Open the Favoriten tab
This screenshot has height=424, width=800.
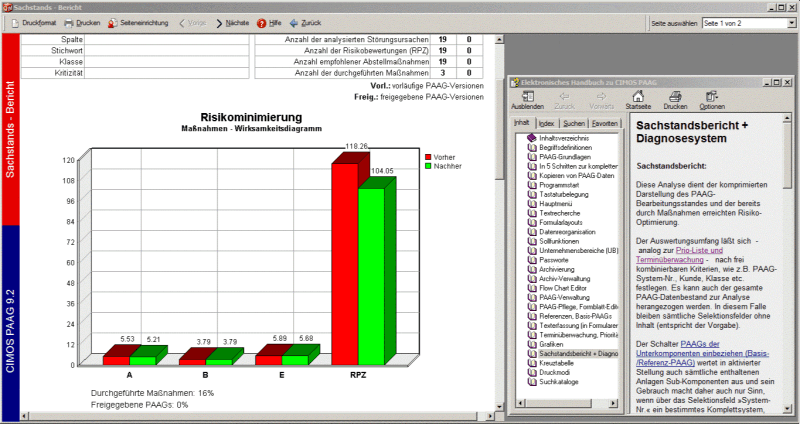(606, 123)
